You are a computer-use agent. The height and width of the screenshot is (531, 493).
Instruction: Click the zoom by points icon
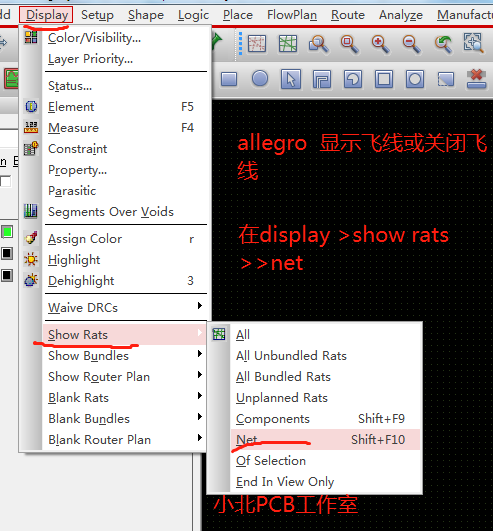click(x=318, y=44)
